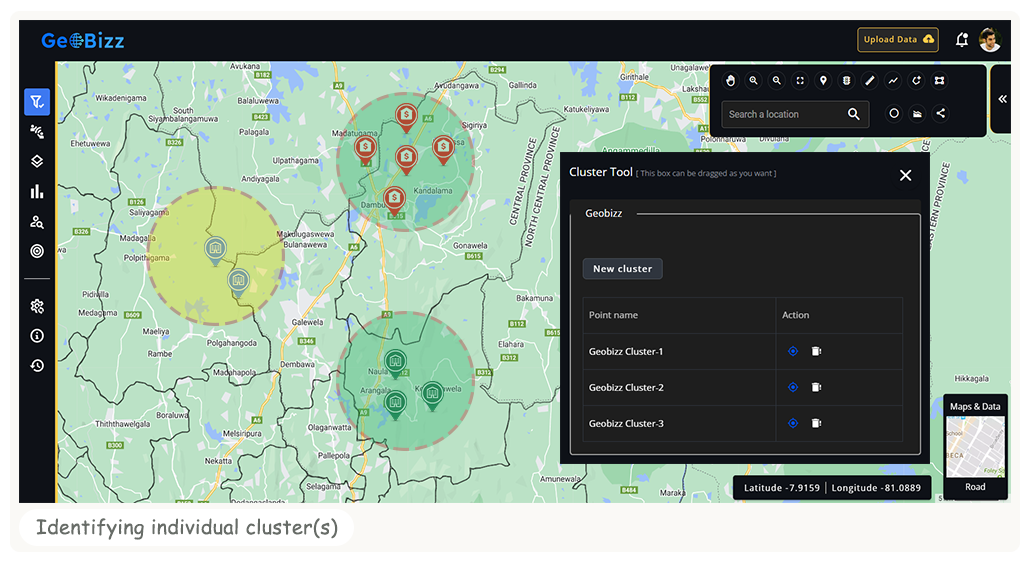Open the info icon in sidebar
This screenshot has width=1031, height=567.
[37, 335]
